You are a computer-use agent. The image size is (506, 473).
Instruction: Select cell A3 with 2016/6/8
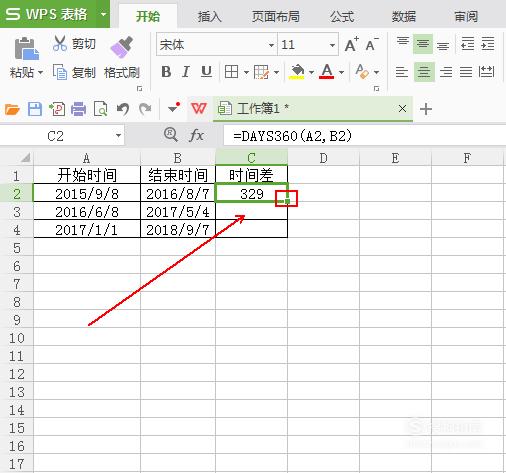coord(87,211)
